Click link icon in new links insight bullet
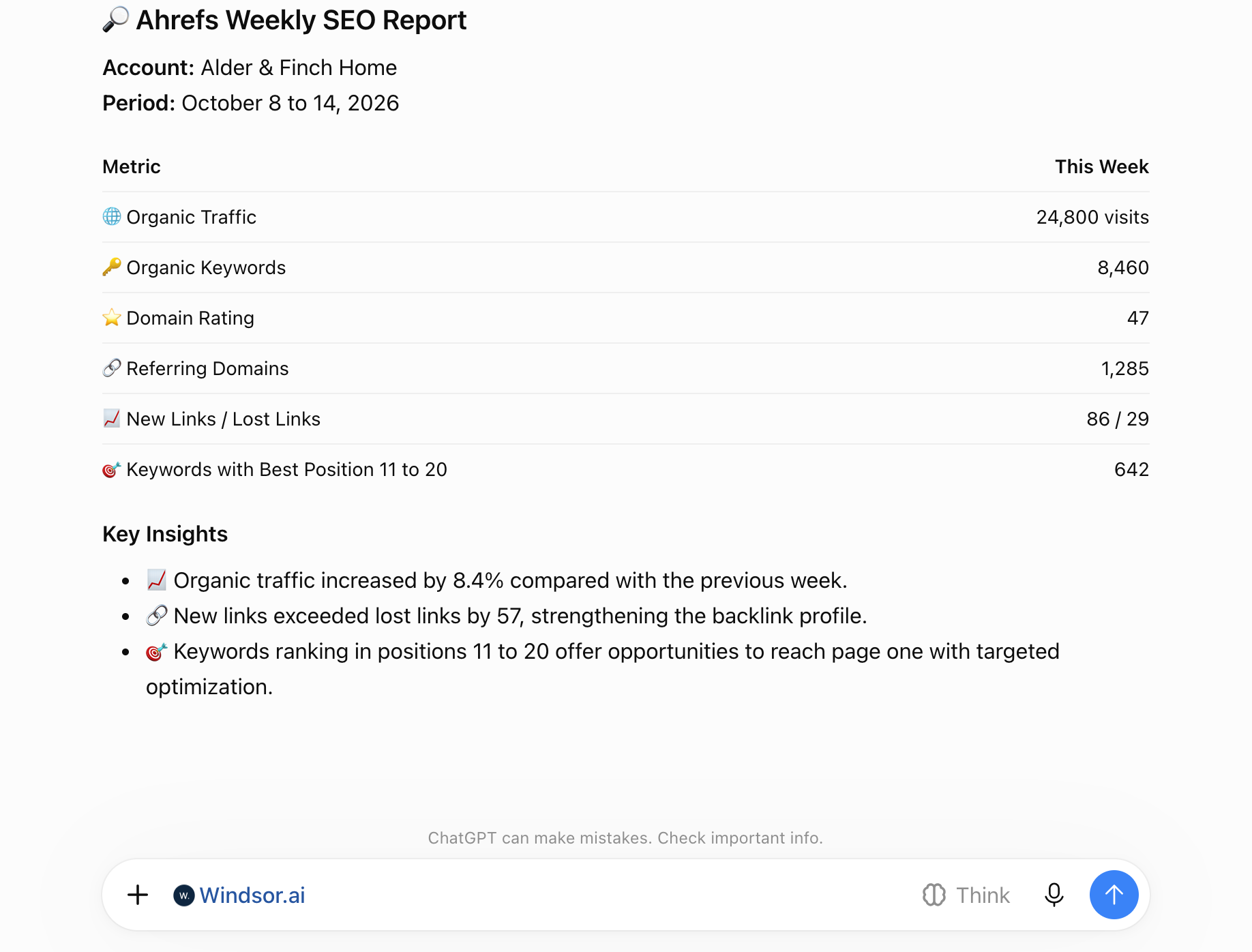 157,616
